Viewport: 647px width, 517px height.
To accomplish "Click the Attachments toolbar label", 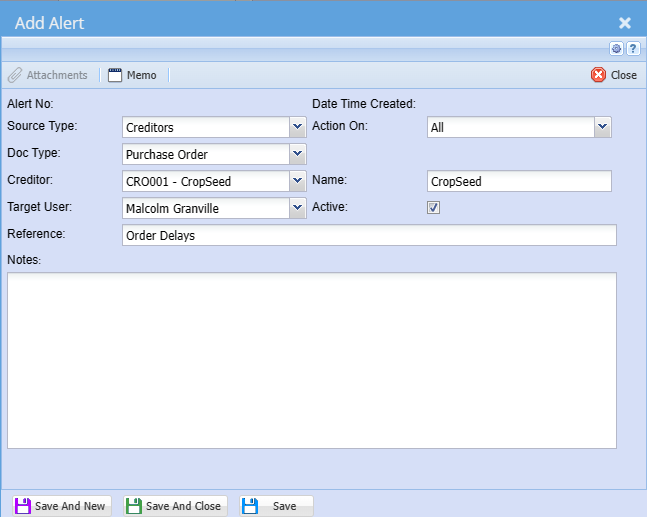I will 57,75.
